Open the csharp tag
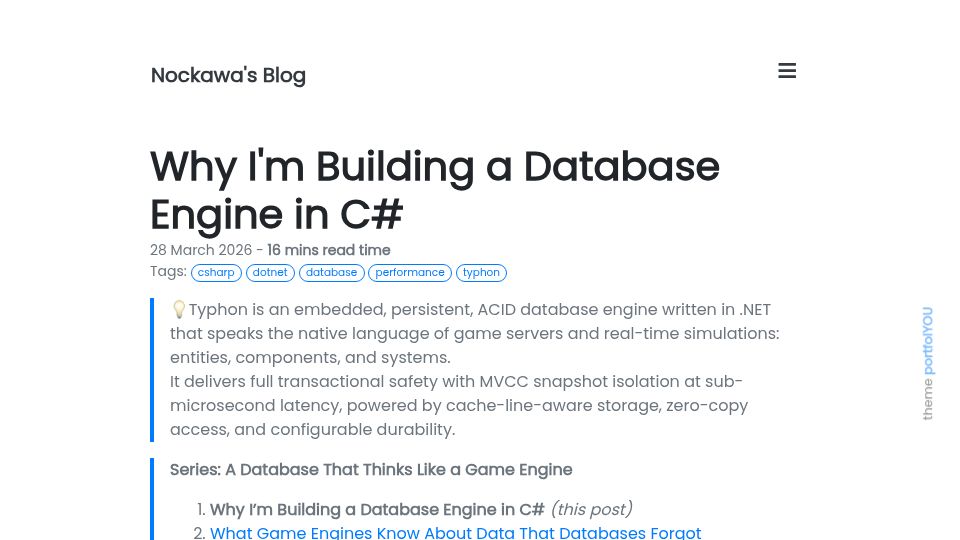 point(216,272)
